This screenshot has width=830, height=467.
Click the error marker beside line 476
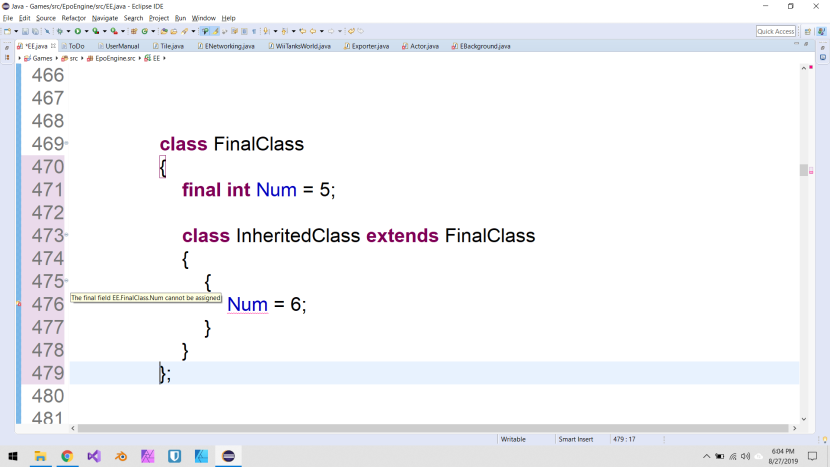tap(18, 304)
